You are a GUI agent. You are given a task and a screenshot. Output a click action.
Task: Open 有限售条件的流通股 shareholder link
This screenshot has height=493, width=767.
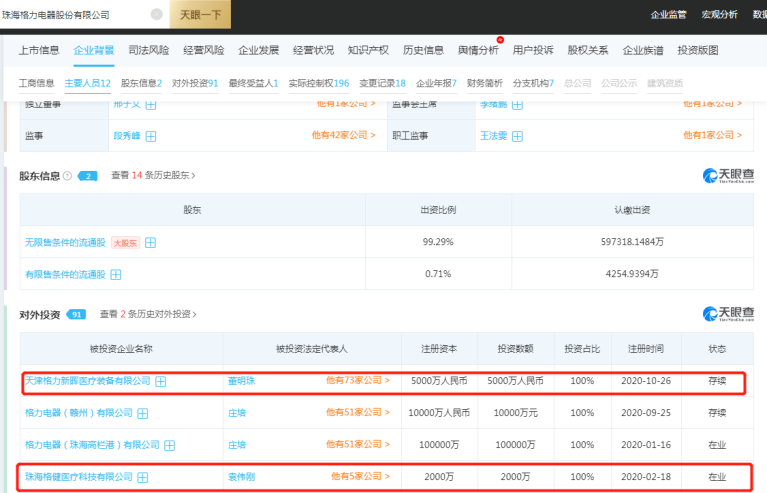tap(65, 274)
